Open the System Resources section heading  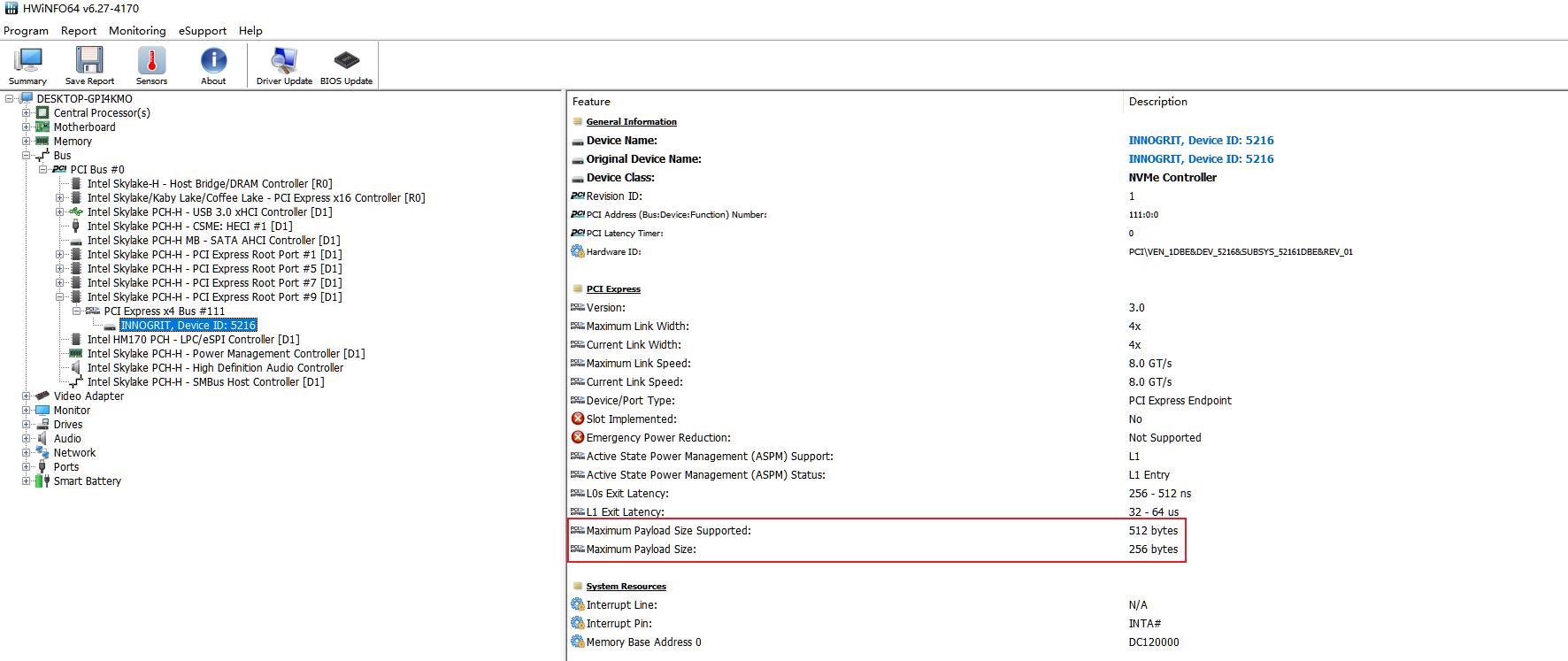626,587
